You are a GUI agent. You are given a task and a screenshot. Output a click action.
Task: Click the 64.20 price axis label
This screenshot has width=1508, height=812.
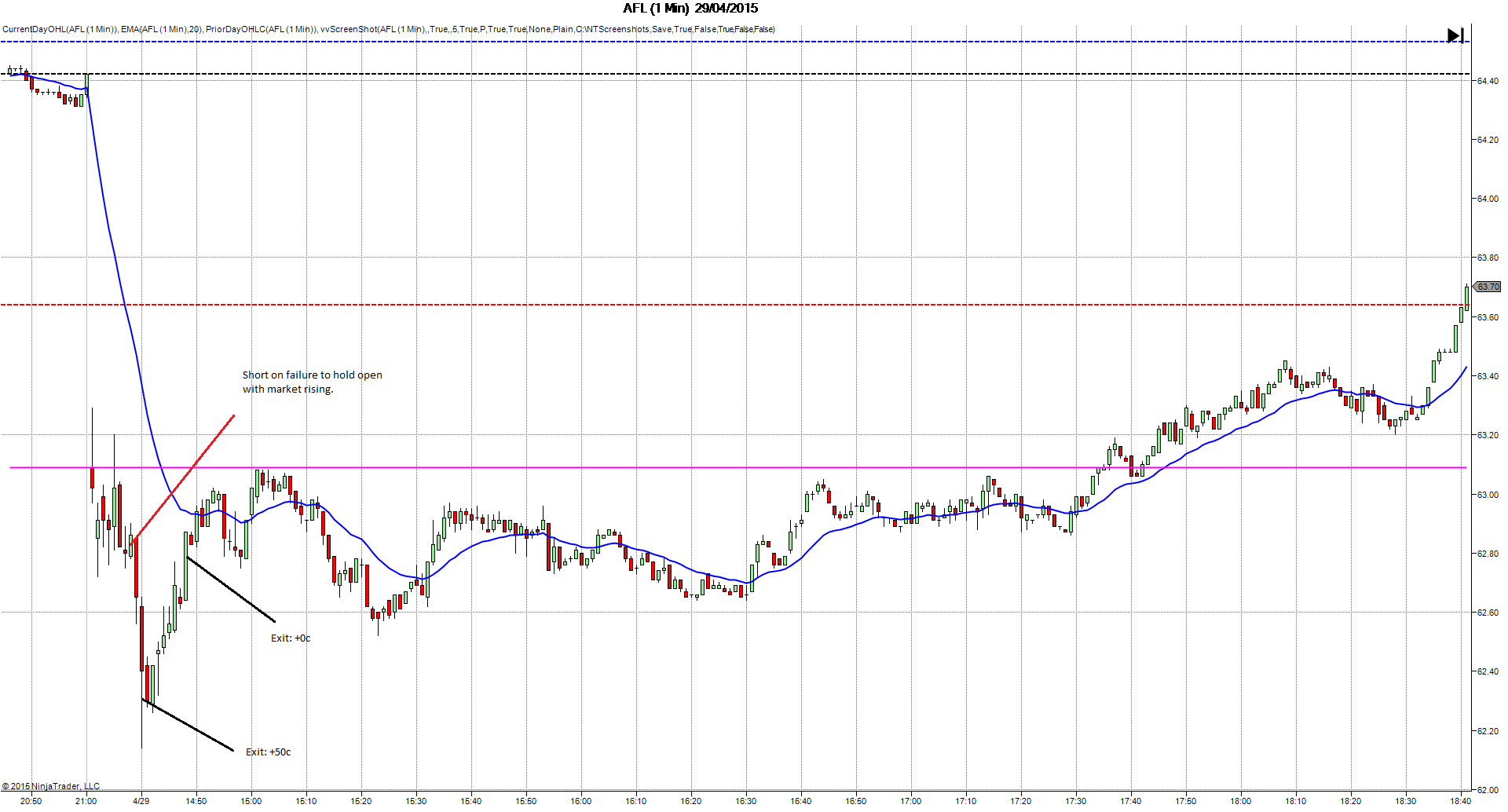click(x=1487, y=140)
